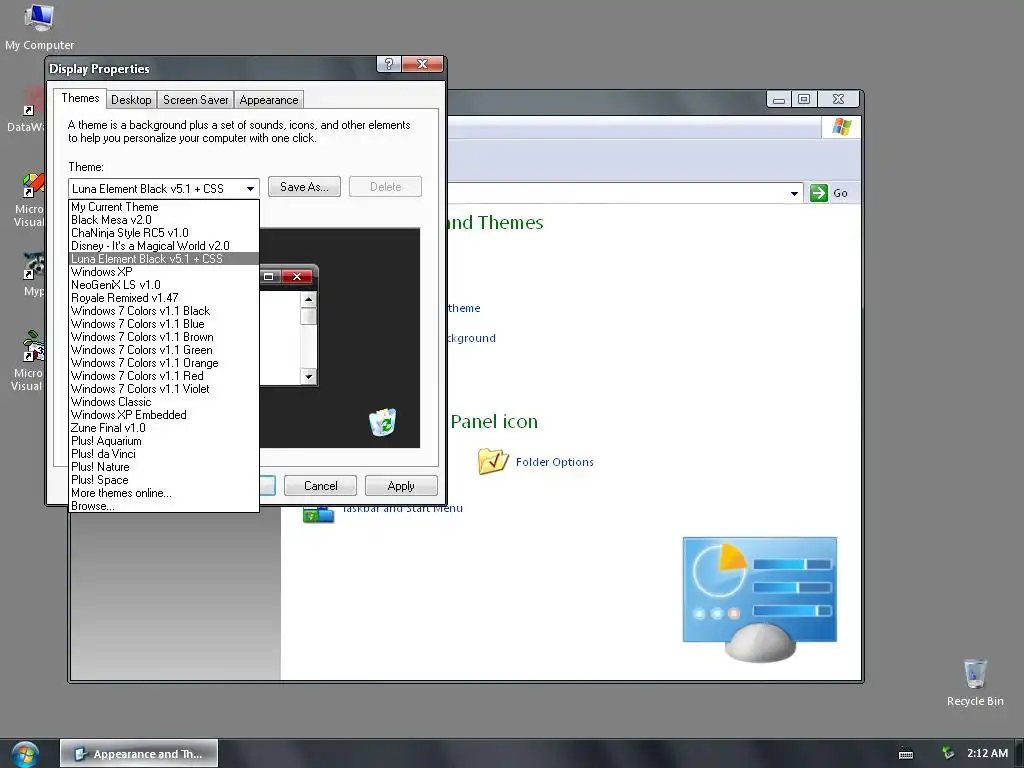Select Royale Remixed v1.47 theme

164,298
